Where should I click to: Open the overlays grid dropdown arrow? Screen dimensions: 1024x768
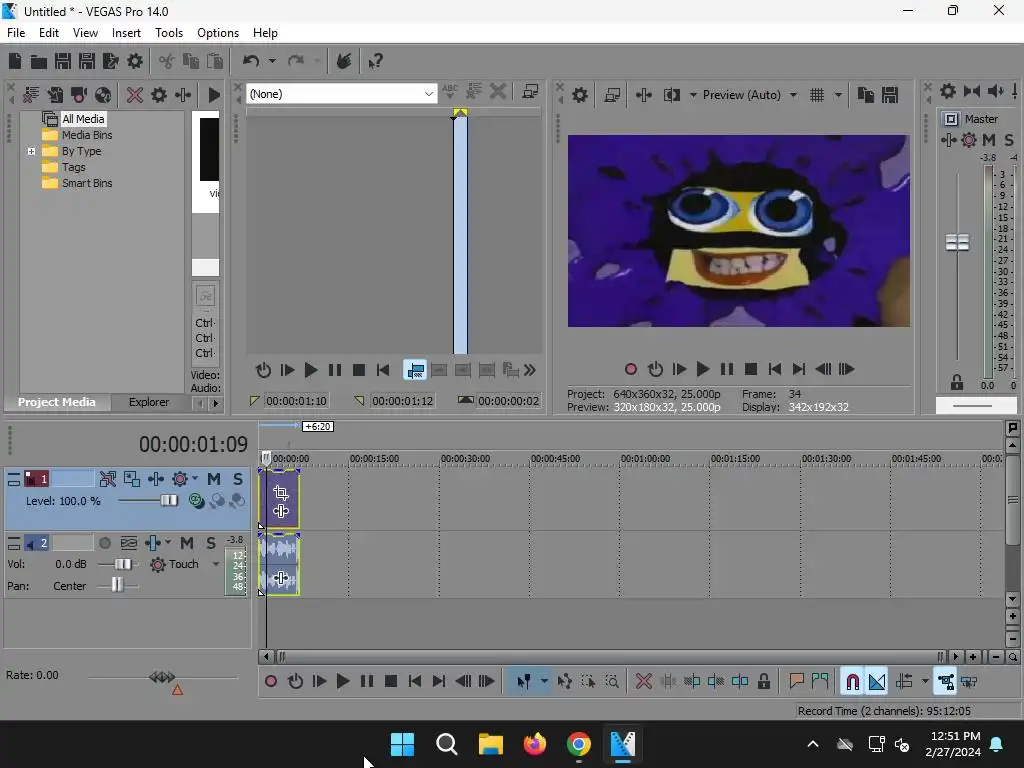(838, 95)
